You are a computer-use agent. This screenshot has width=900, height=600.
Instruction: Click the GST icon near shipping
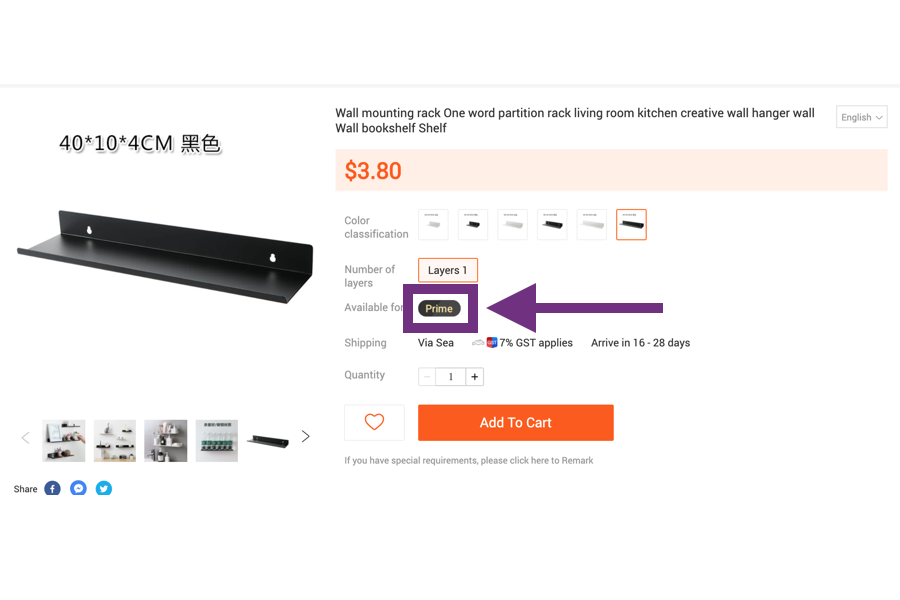coord(492,343)
